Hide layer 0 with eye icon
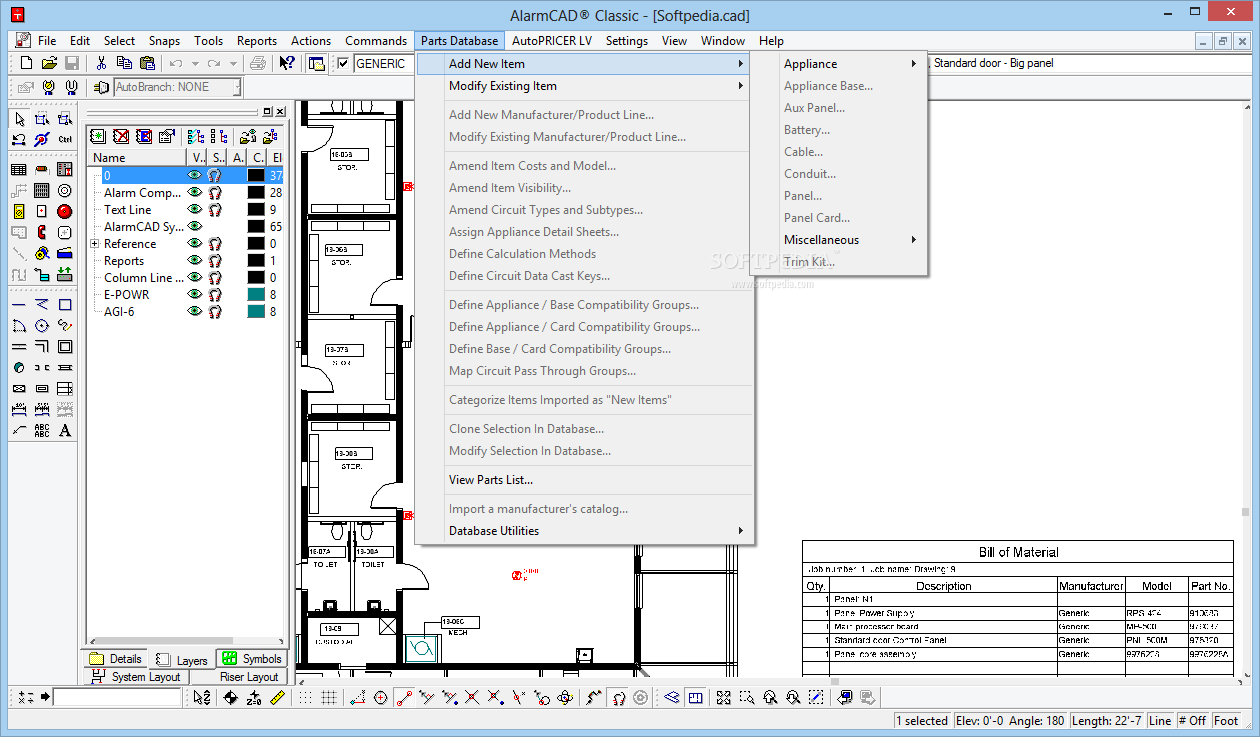This screenshot has height=737, width=1260. [x=195, y=175]
